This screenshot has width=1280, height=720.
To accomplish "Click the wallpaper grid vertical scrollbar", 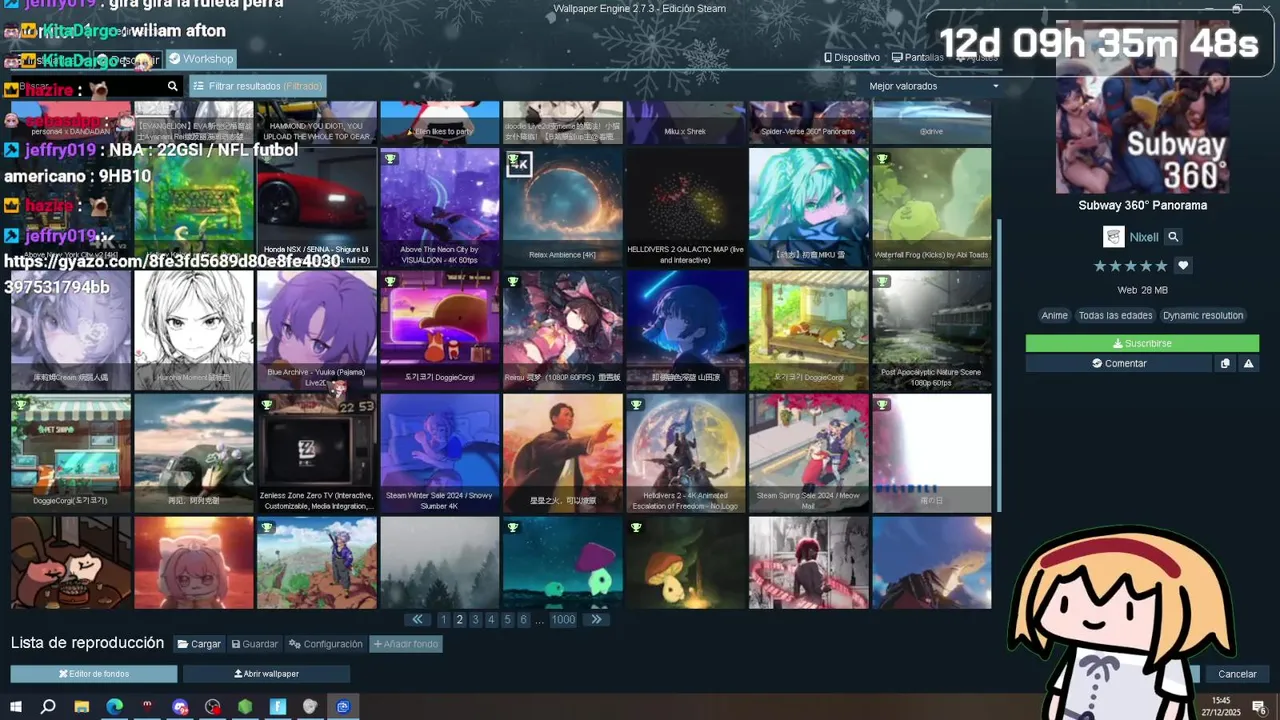I will click(x=998, y=365).
